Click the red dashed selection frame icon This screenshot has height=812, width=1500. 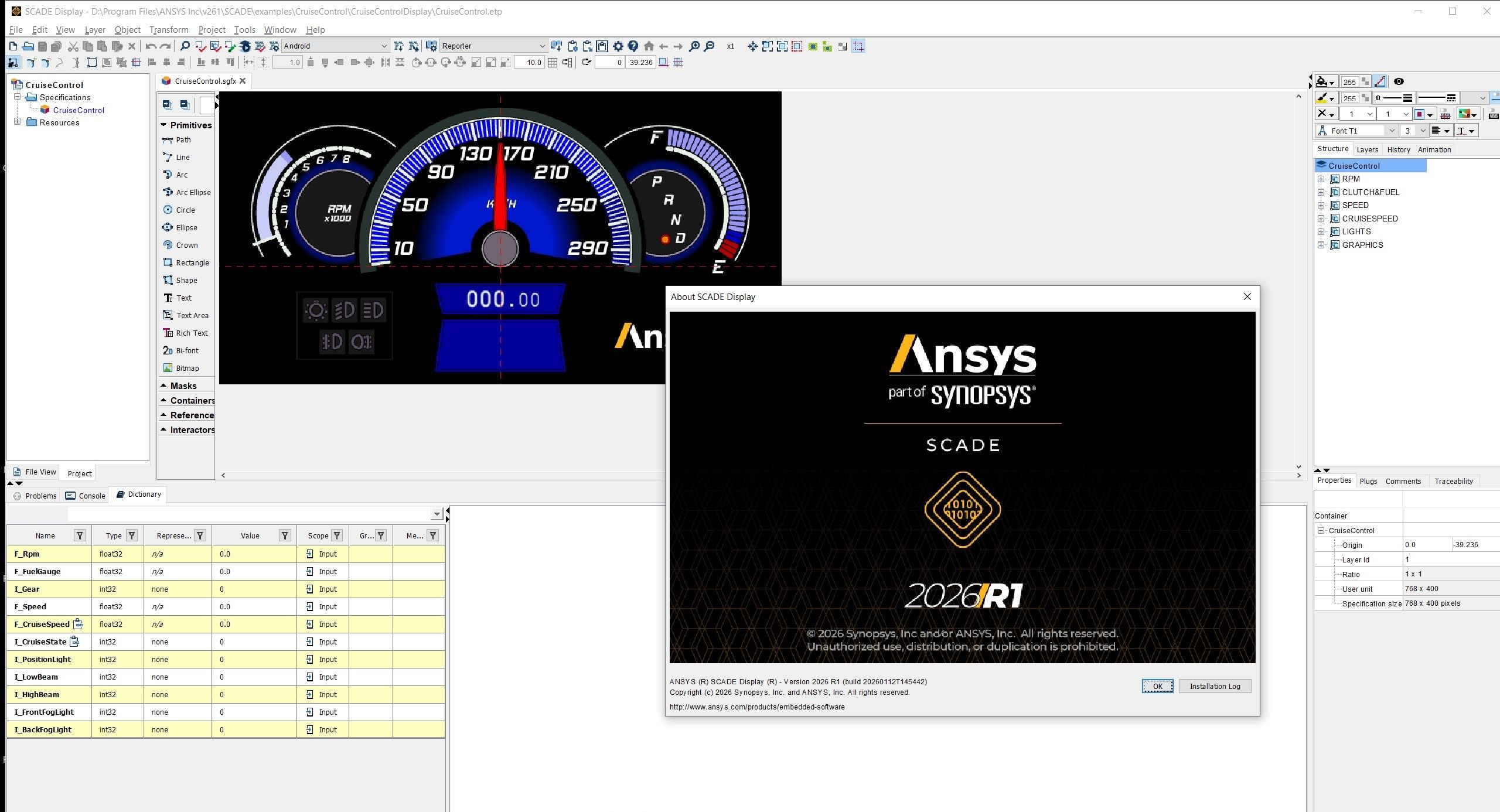[797, 46]
